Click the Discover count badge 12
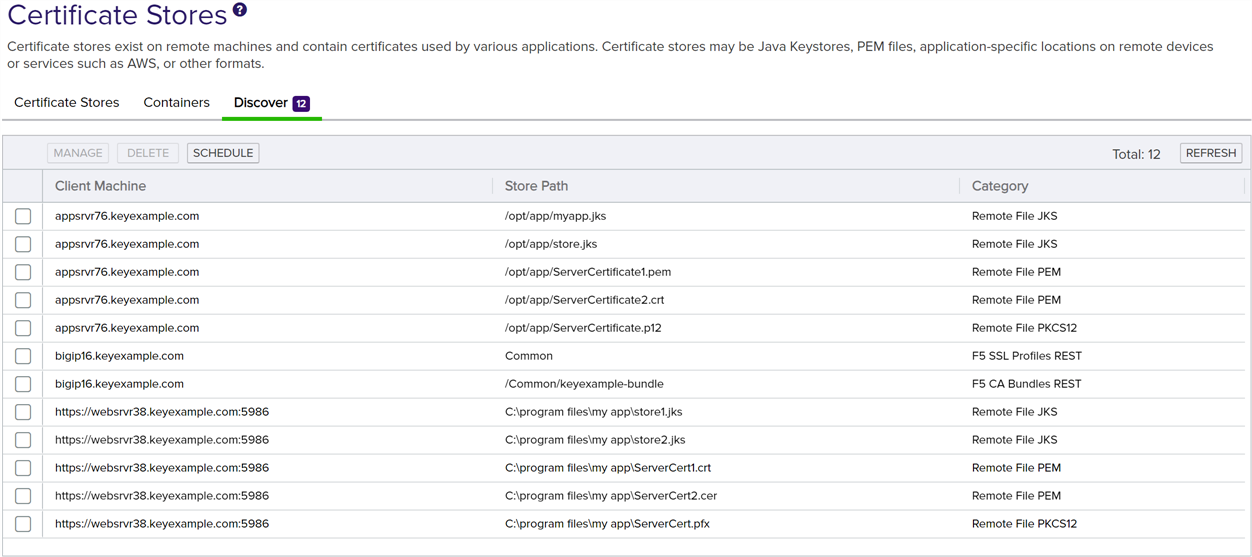The height and width of the screenshot is (557, 1252). (x=301, y=103)
